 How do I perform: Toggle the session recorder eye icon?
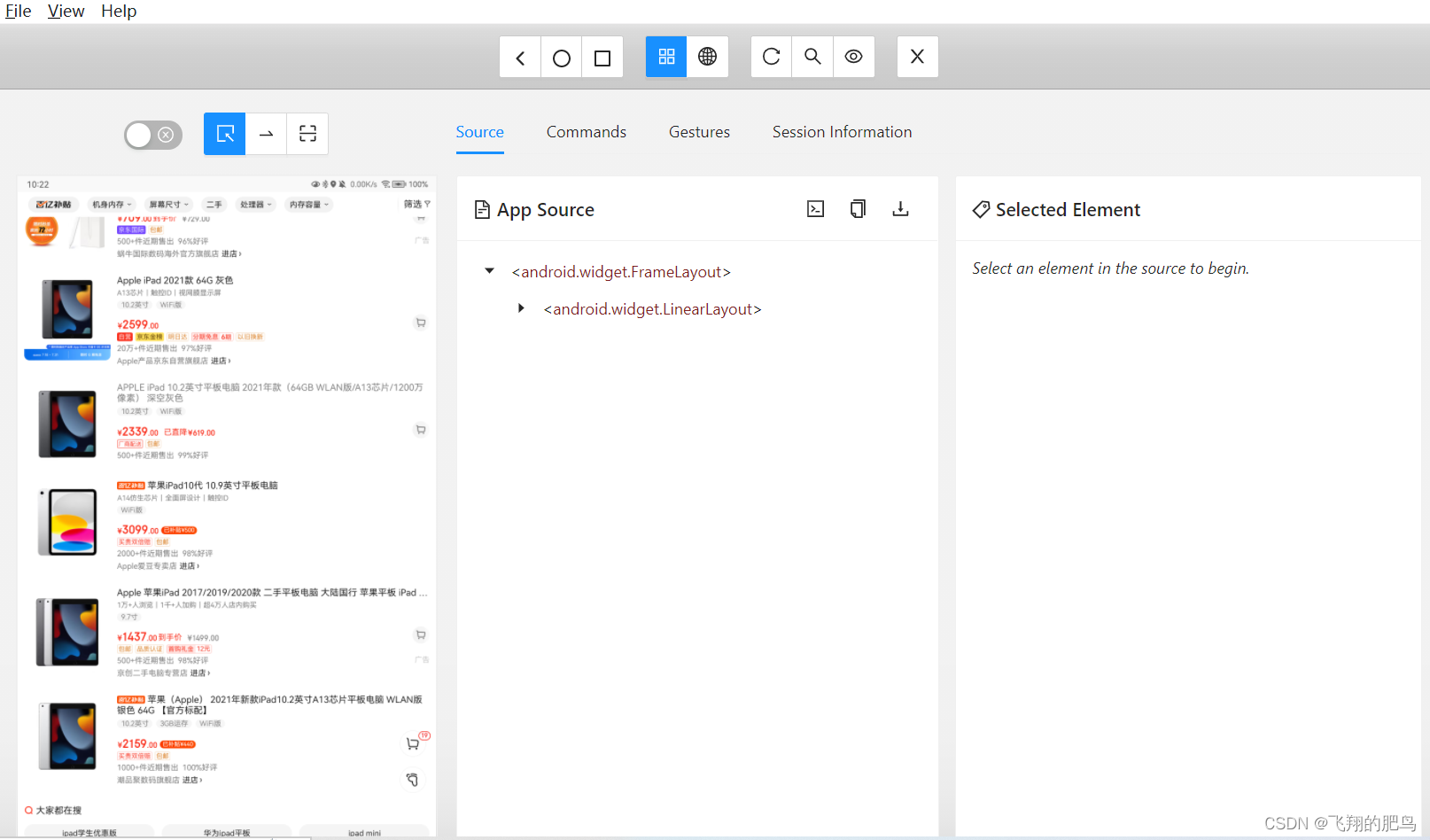(x=853, y=56)
